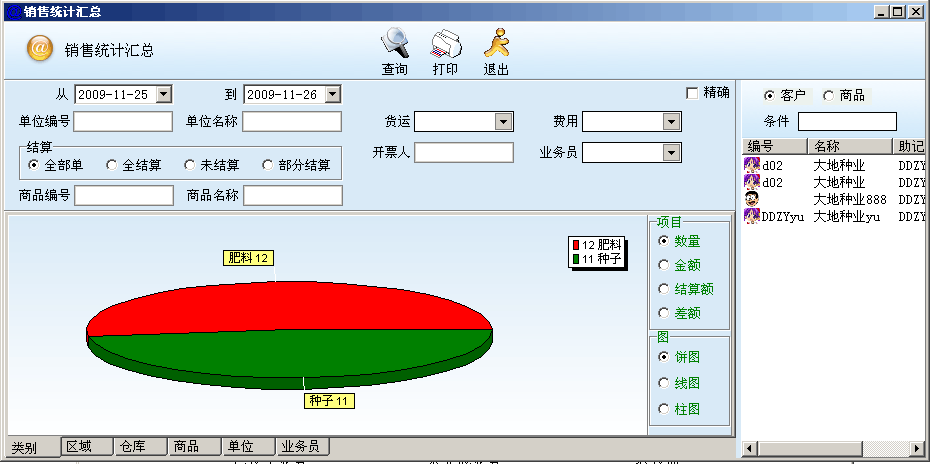The width and height of the screenshot is (930, 464).
Task: Click the 种子 11 chart label
Action: [x=329, y=401]
